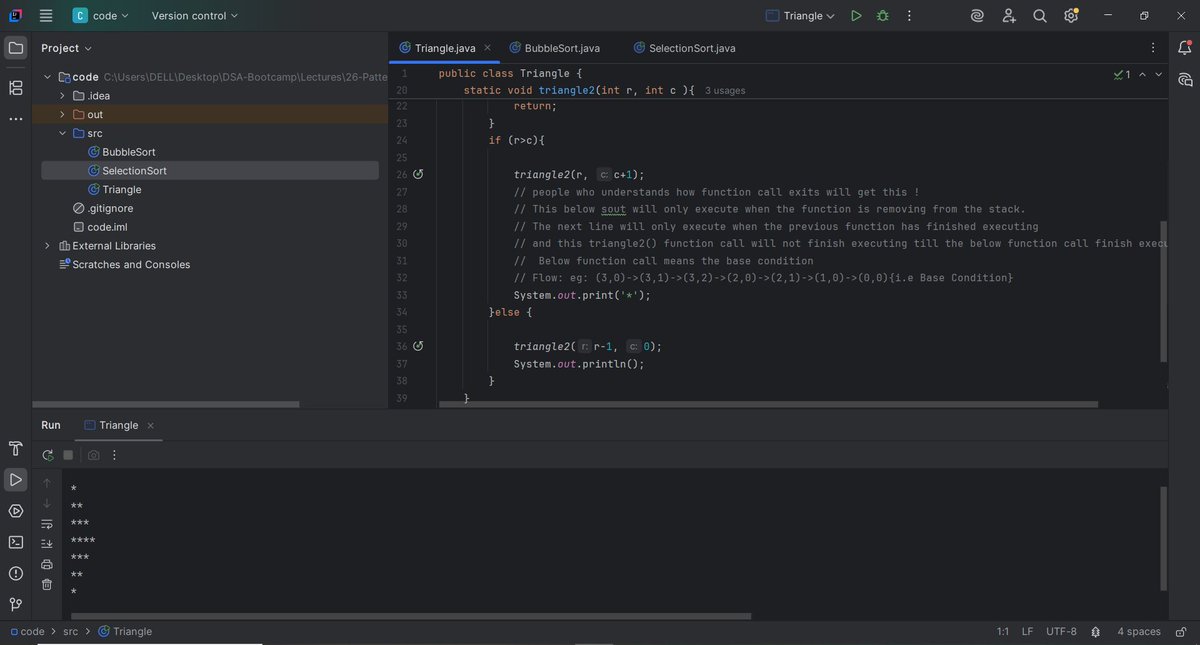The image size is (1200, 645).
Task: Open the Git version control tool window
Action: point(16,604)
